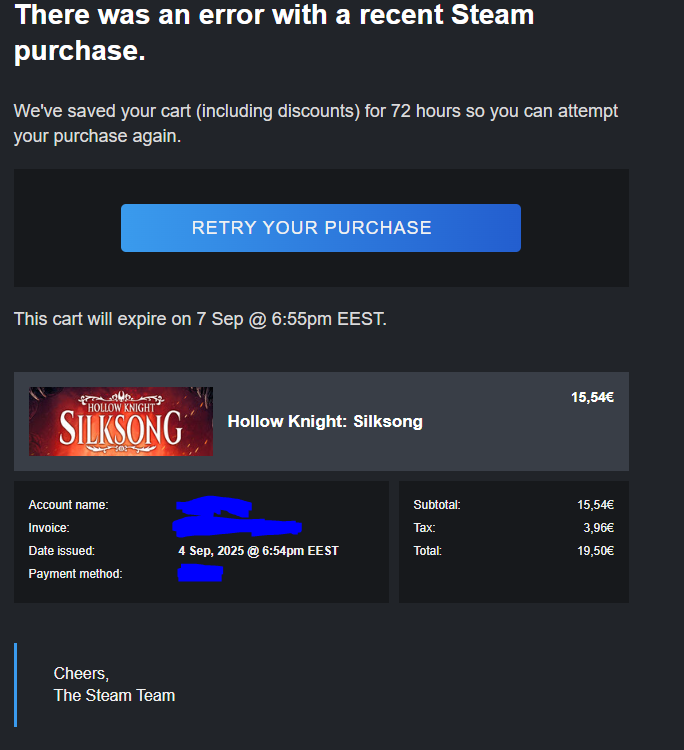Click the Date issued label
This screenshot has width=684, height=750.
[61, 550]
